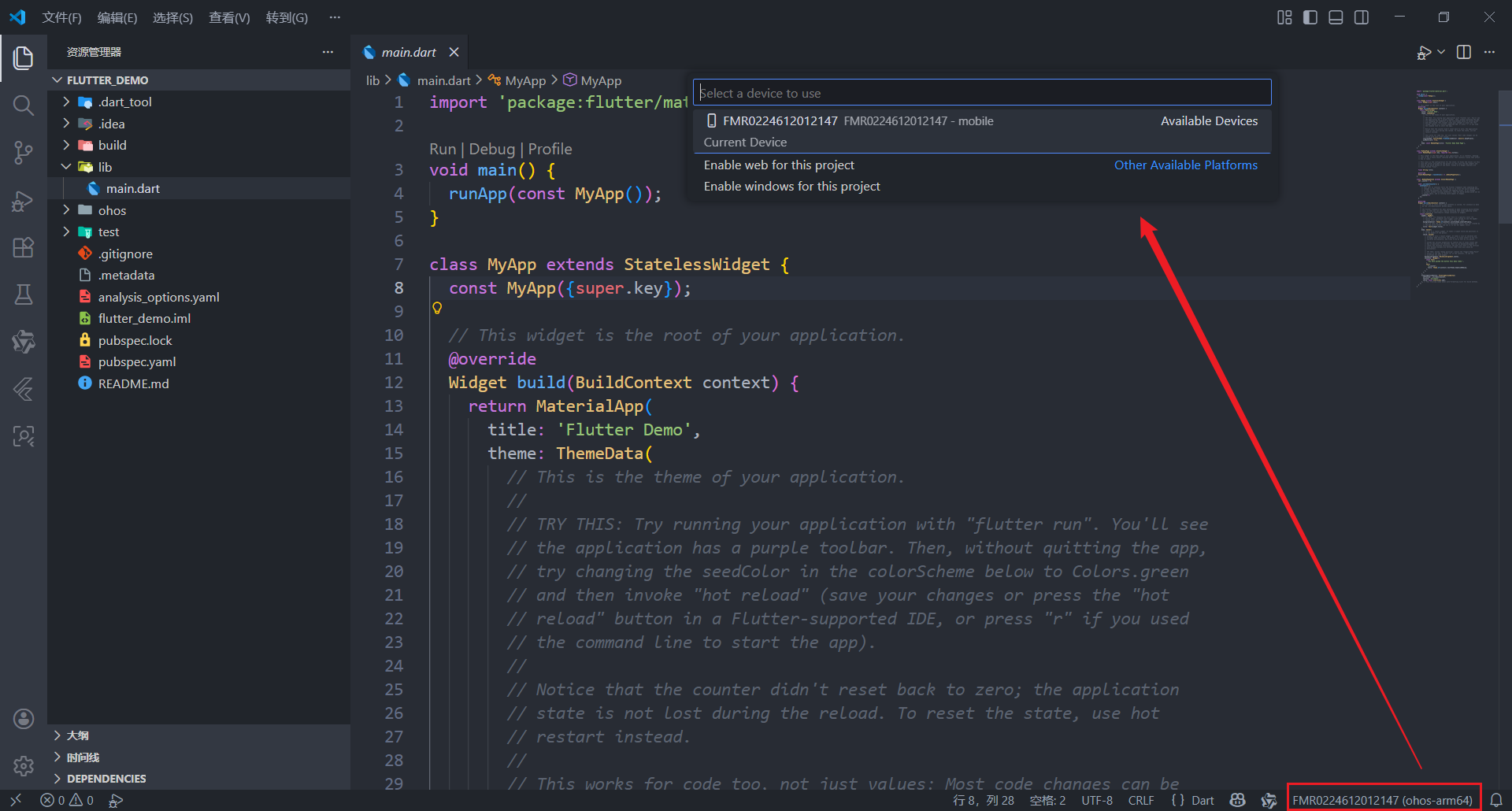Toggle the bottom panel visibility
The image size is (1512, 811).
1336,17
